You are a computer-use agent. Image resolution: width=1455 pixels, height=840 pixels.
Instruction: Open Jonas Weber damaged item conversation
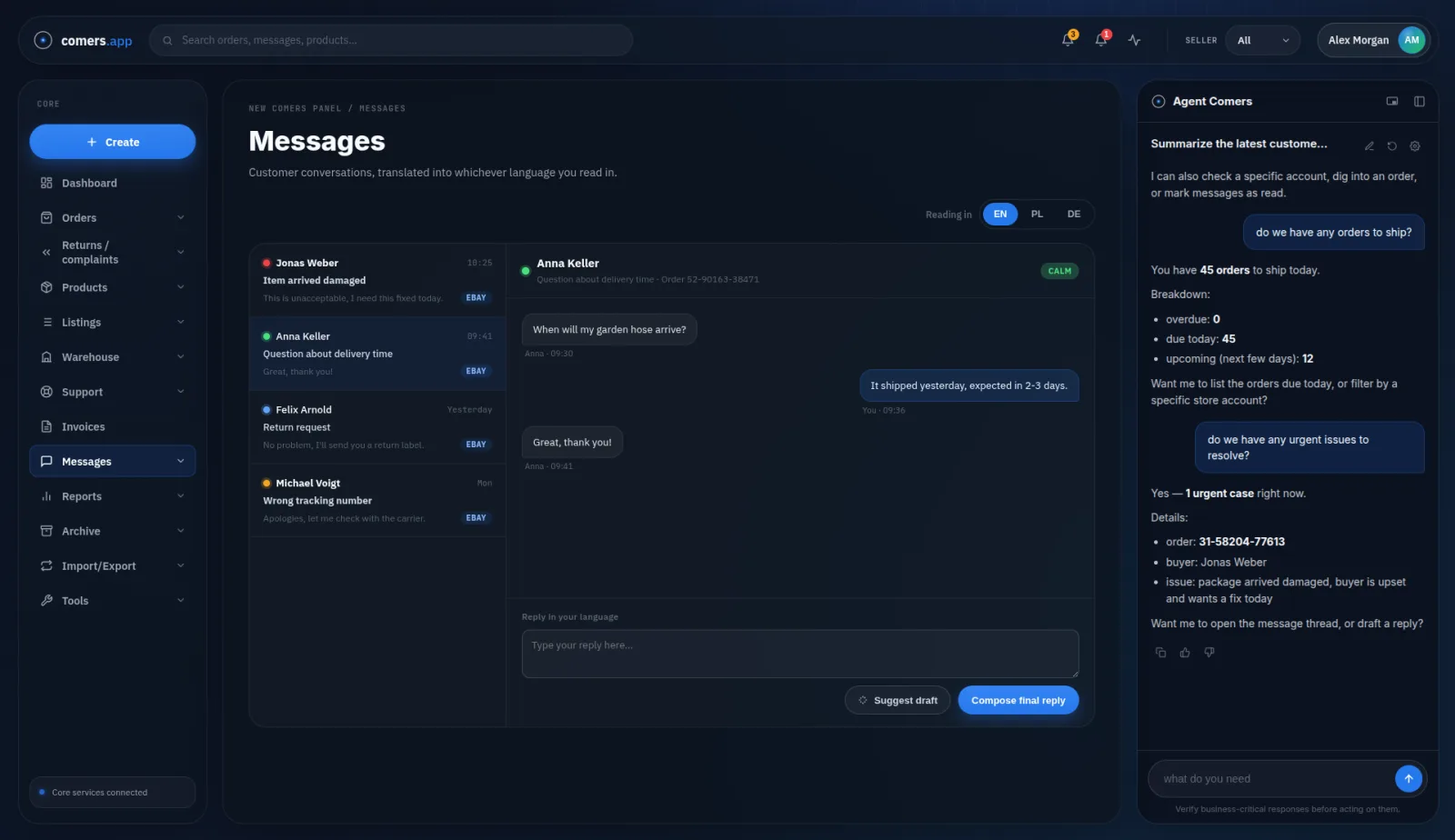(x=377, y=280)
